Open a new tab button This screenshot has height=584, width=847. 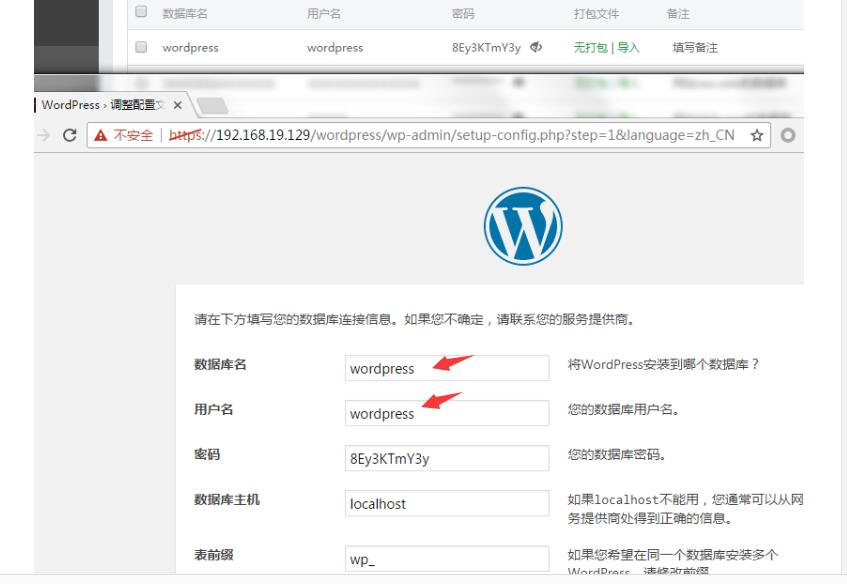point(212,106)
